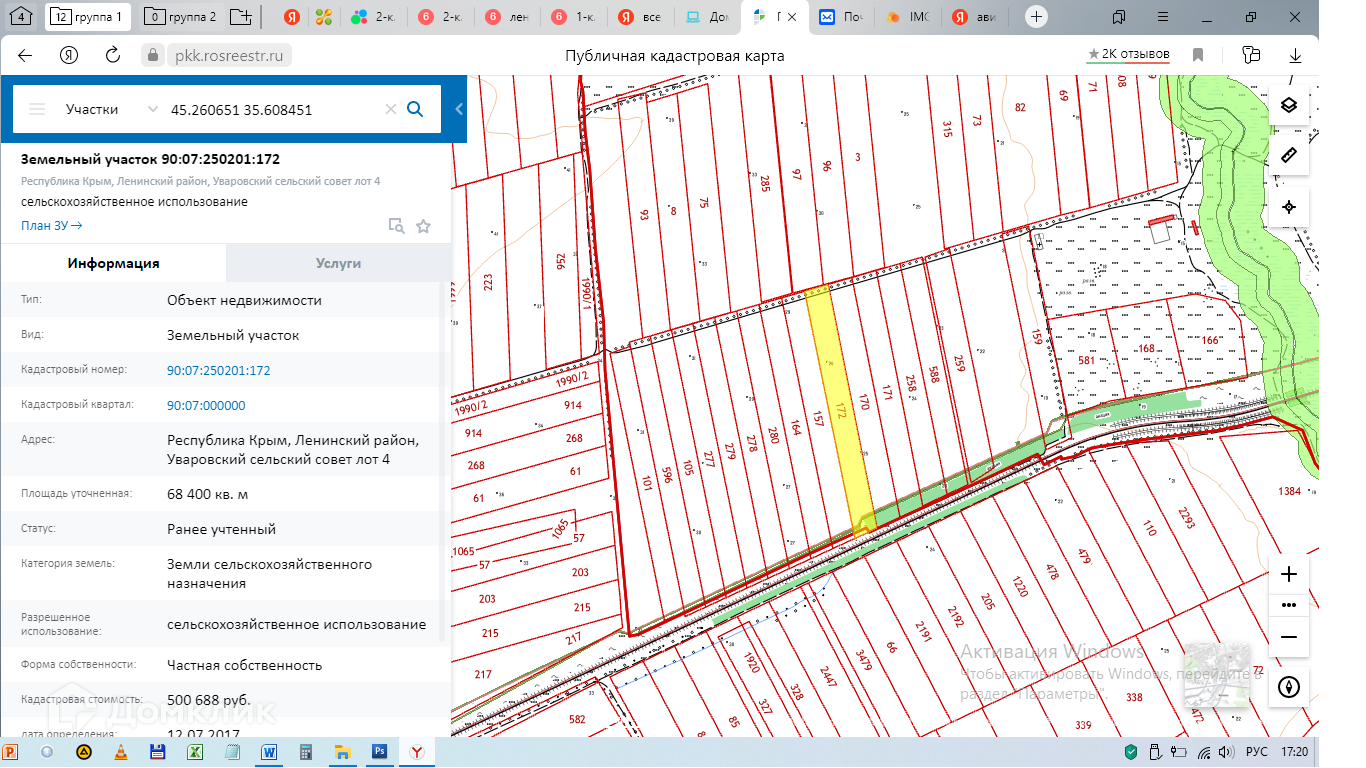Click the search magnifier icon
1366x768 pixels.
(415, 109)
